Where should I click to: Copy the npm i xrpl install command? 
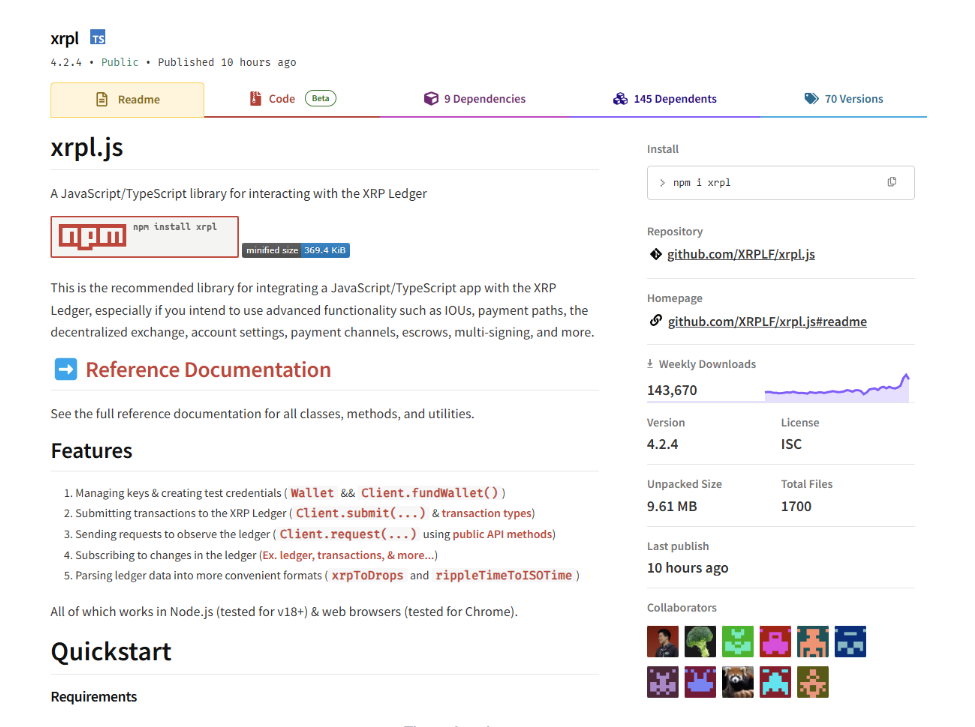point(891,182)
